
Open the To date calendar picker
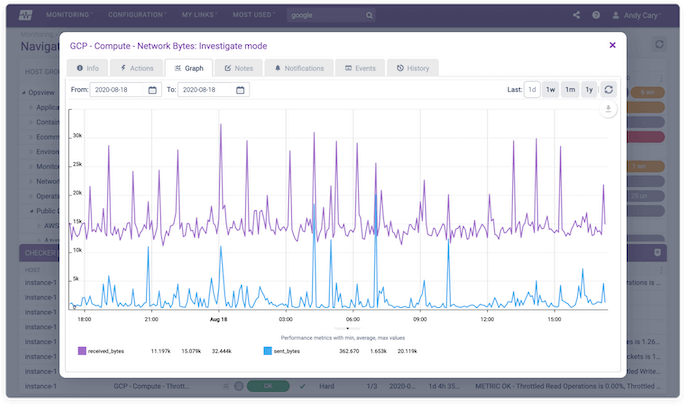coord(241,90)
